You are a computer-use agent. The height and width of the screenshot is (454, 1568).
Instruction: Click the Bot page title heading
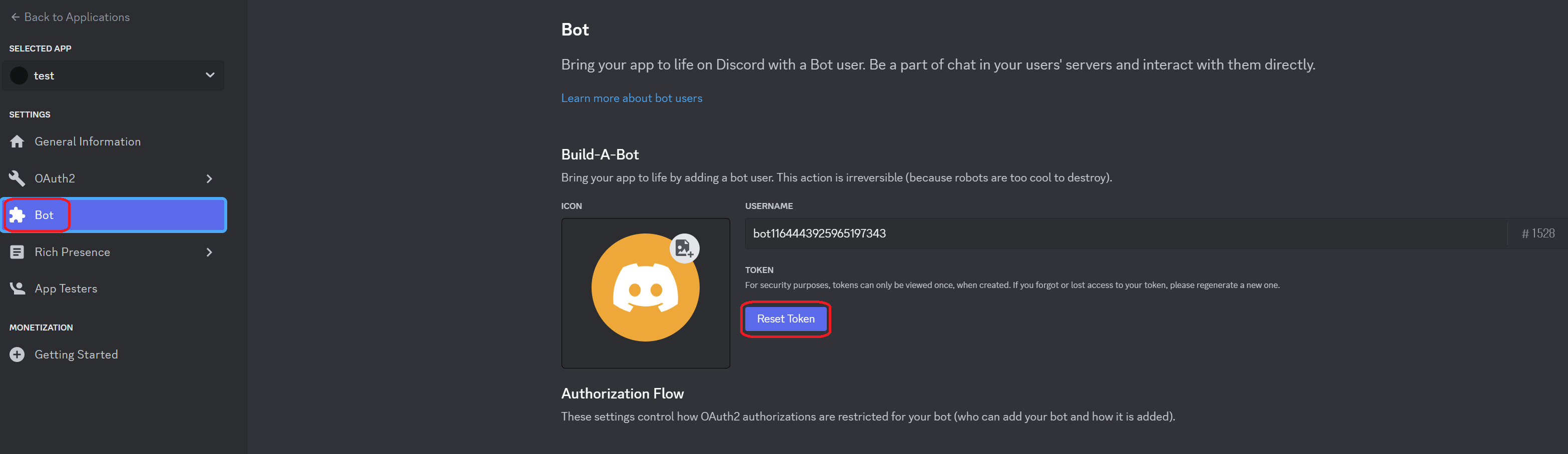point(575,30)
